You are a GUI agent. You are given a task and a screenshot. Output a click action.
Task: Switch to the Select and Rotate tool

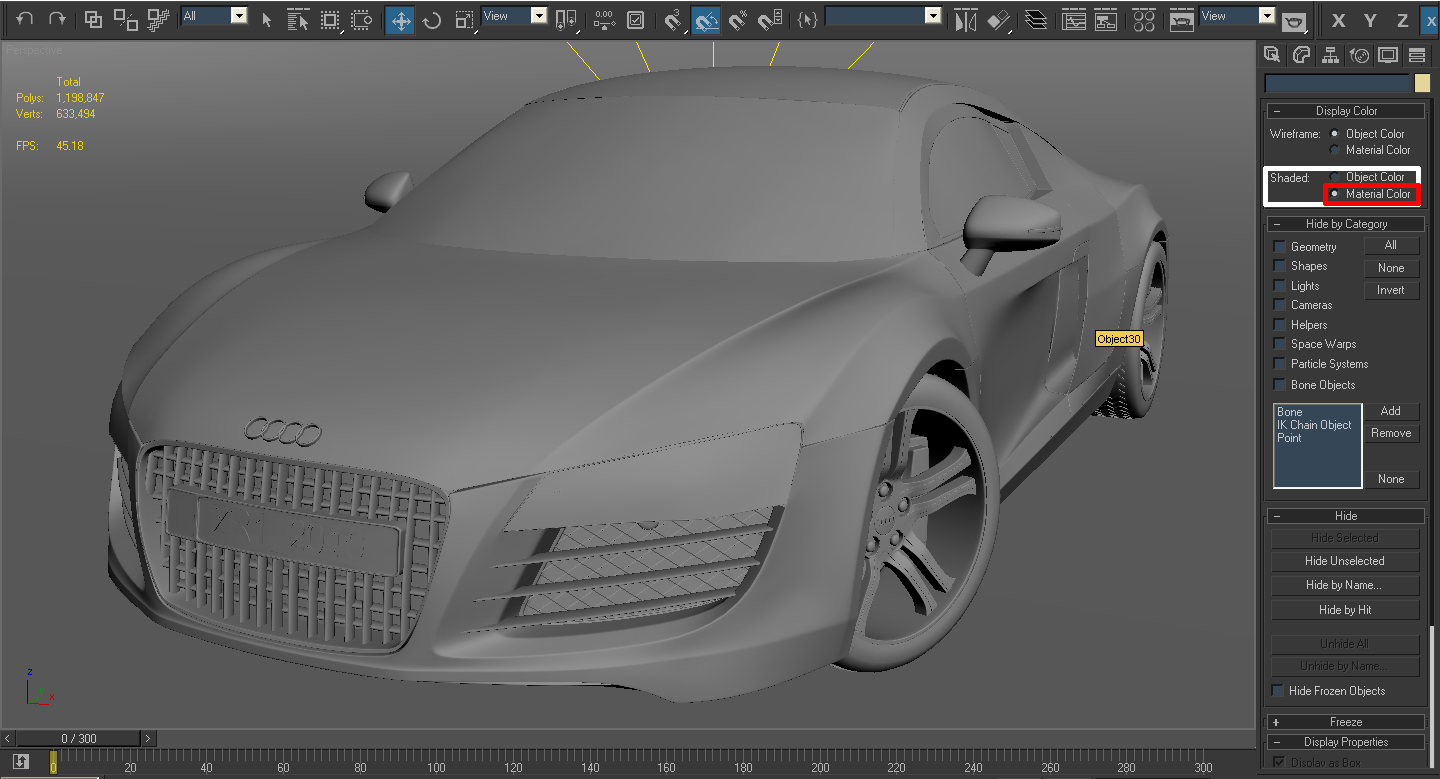432,19
